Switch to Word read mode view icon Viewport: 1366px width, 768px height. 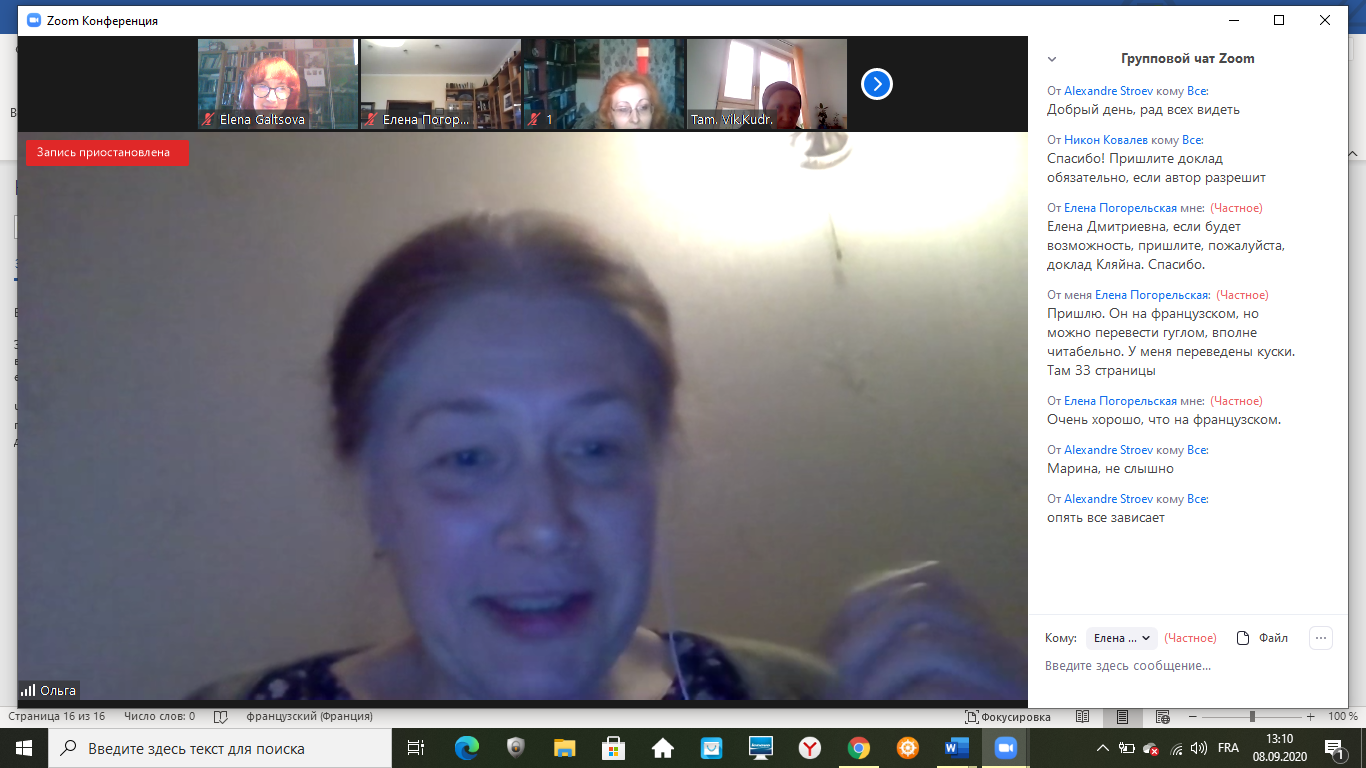coord(1082,717)
